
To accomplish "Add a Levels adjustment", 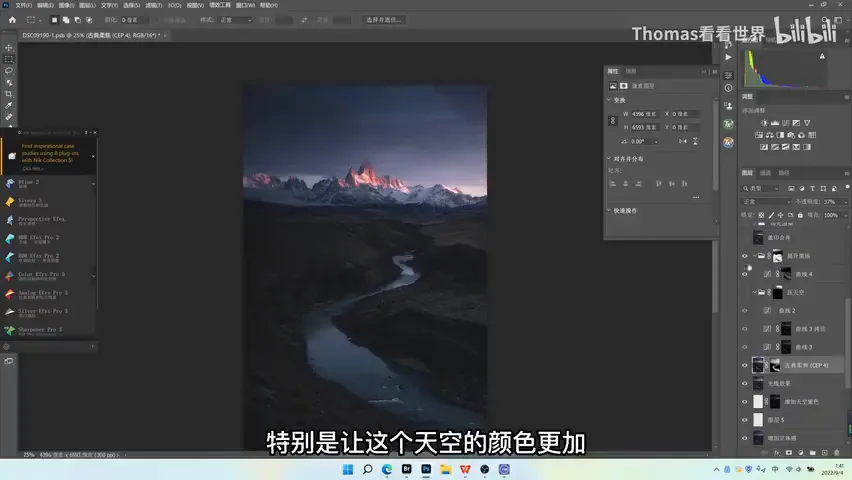I will (775, 123).
